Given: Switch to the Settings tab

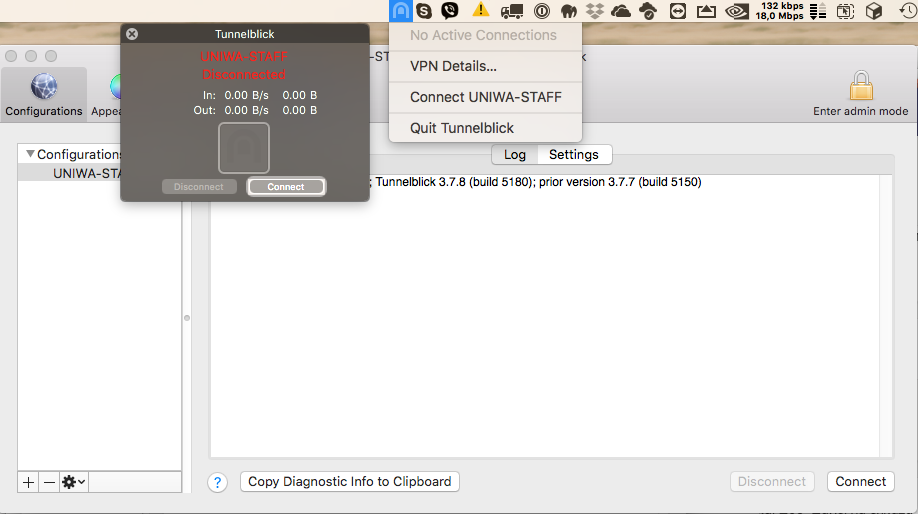Looking at the screenshot, I should [574, 155].
